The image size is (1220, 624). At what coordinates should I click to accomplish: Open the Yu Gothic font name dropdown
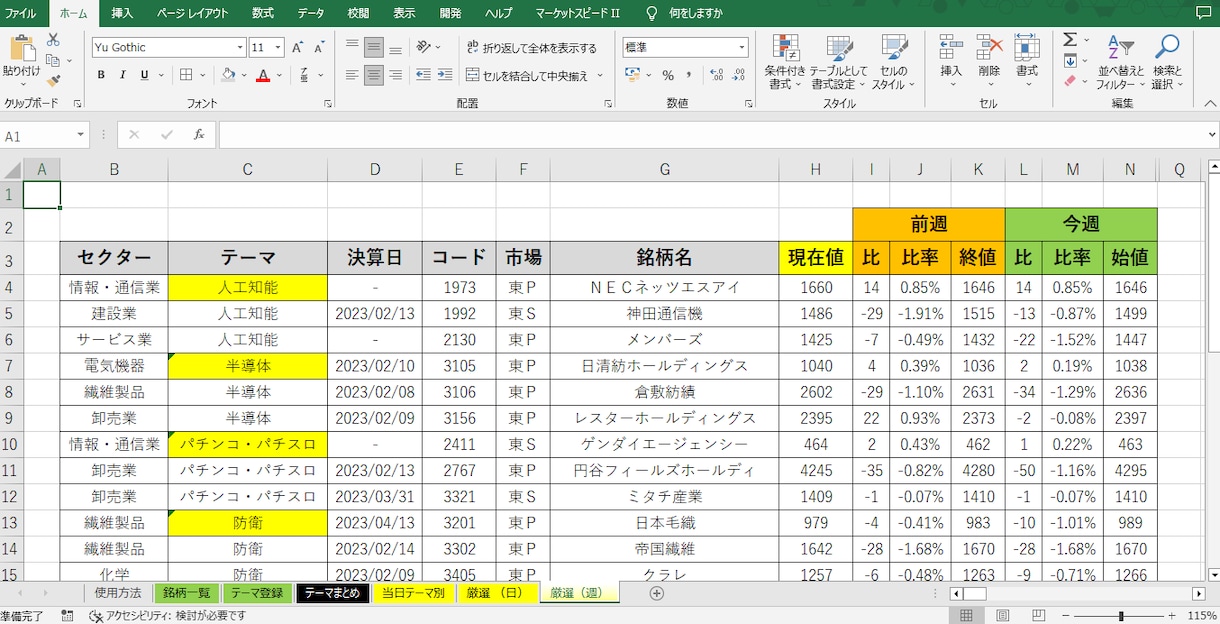click(240, 47)
